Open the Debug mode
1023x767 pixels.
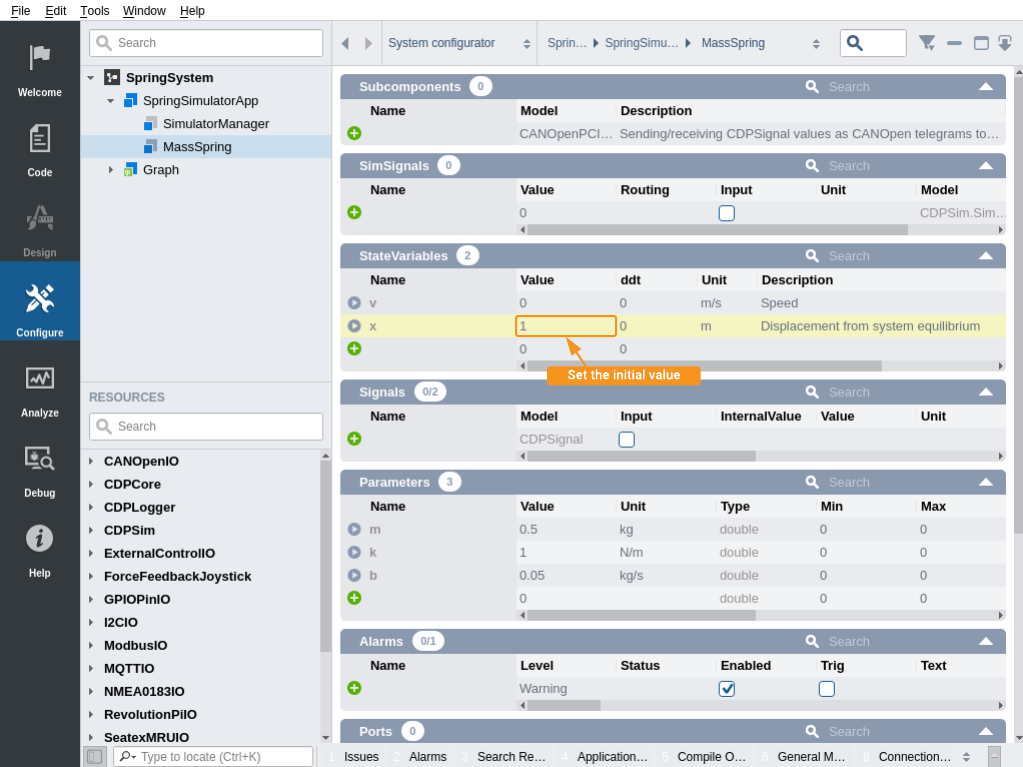pyautogui.click(x=40, y=468)
